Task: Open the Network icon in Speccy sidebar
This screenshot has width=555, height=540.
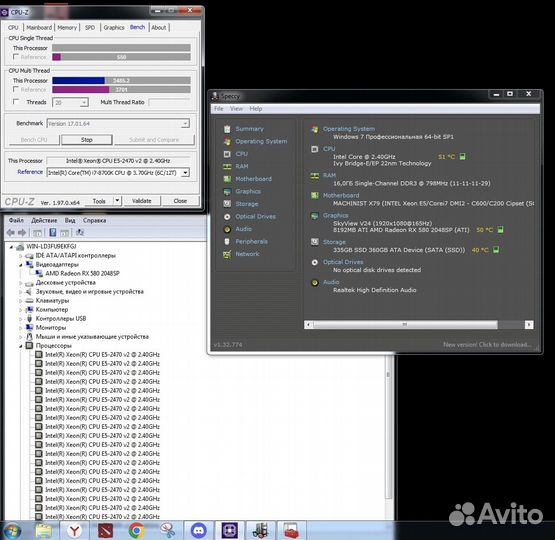Action: tap(227, 254)
